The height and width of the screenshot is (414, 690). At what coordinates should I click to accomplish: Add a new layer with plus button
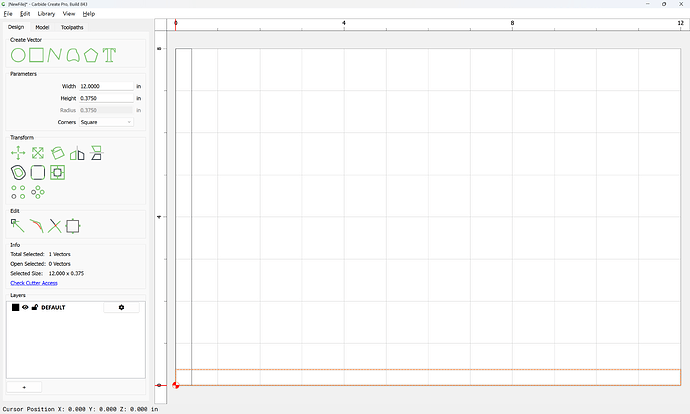(x=24, y=387)
